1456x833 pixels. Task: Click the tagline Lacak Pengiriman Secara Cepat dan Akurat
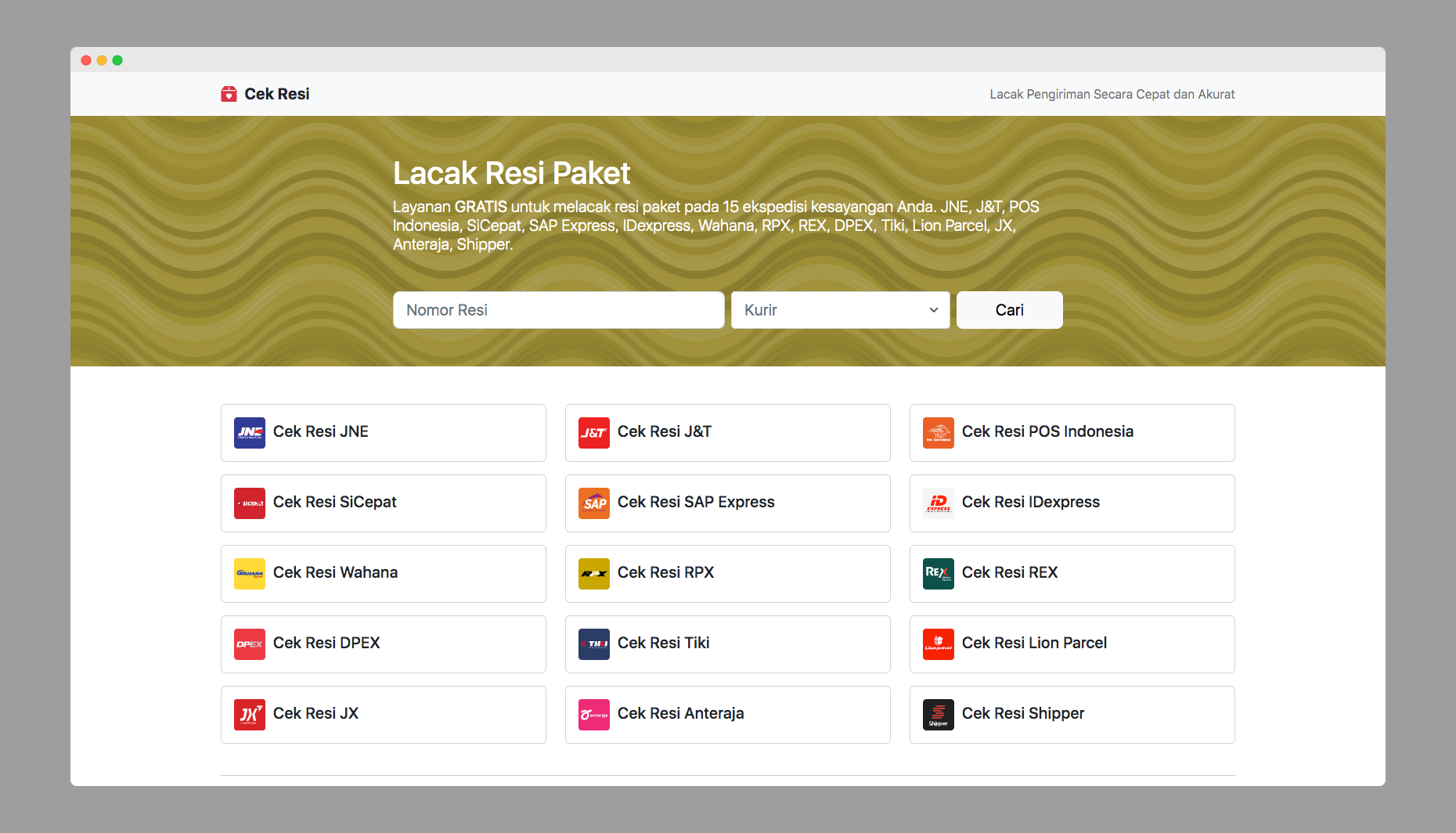(x=1112, y=94)
